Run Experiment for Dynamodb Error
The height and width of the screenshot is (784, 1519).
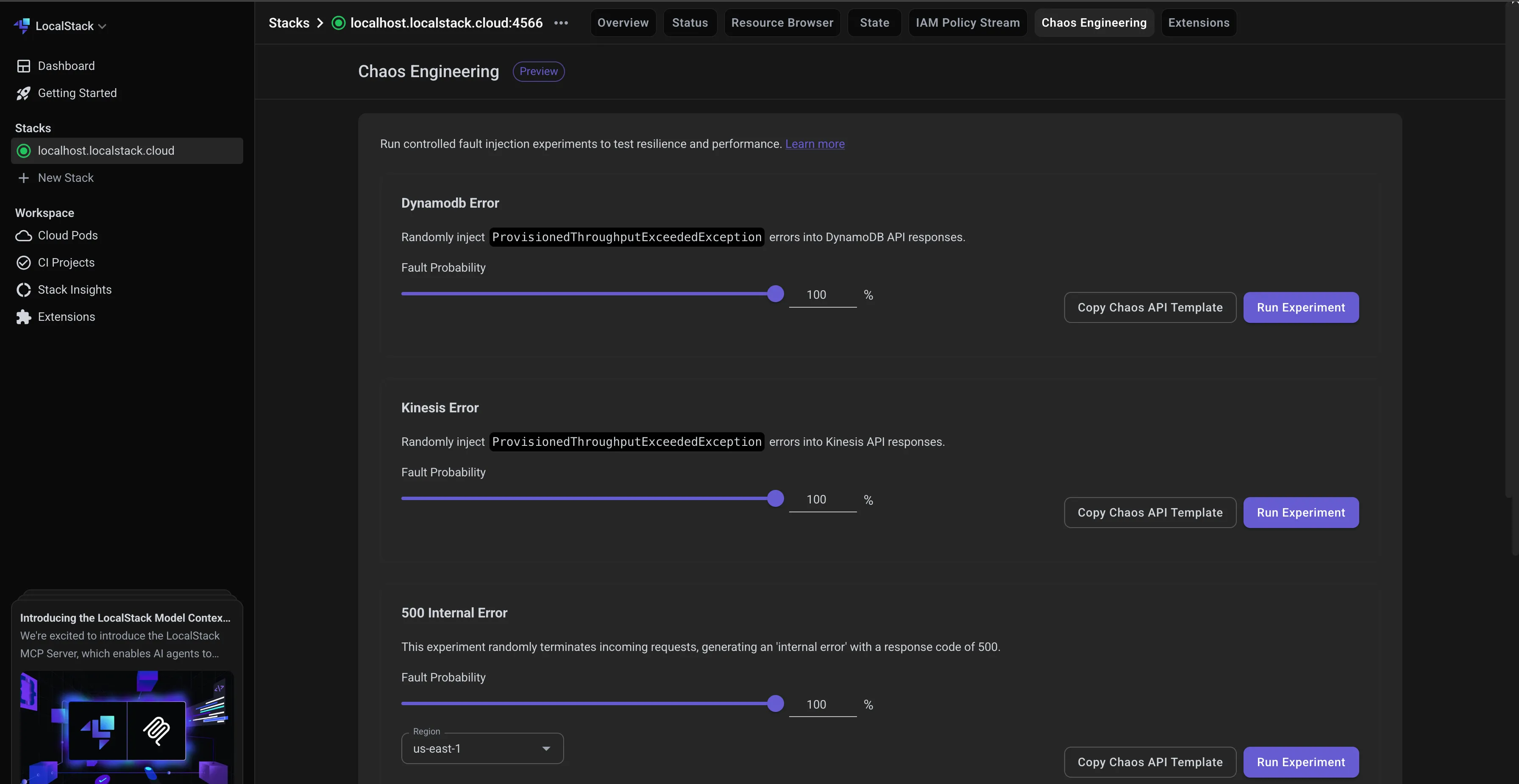pyautogui.click(x=1301, y=307)
